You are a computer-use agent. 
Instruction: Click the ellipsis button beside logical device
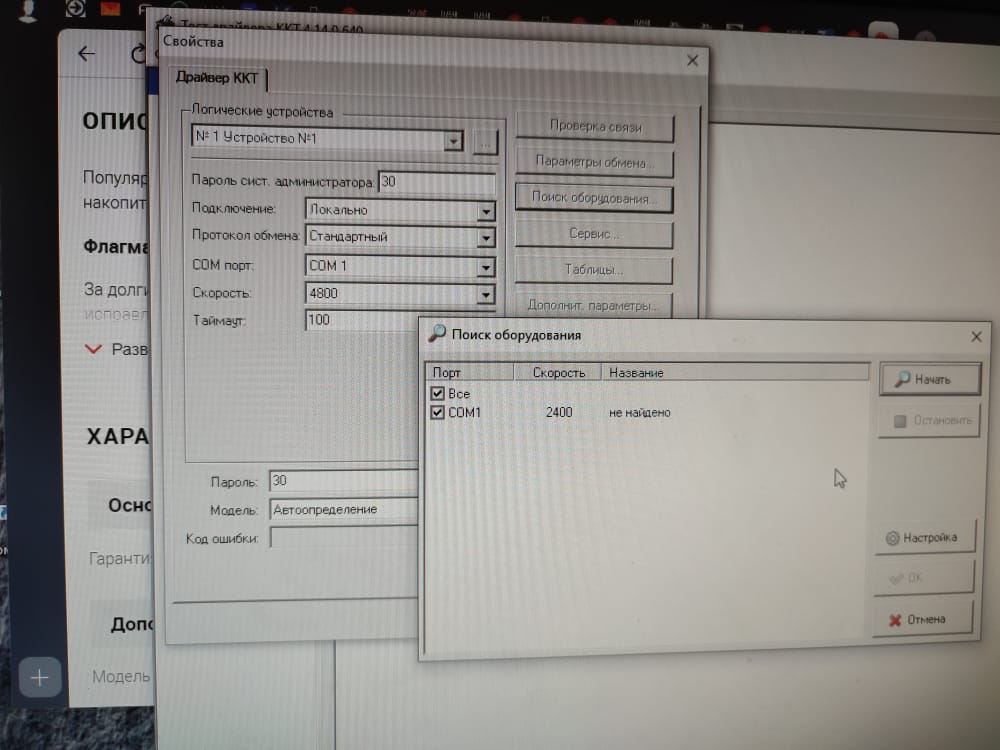point(485,141)
